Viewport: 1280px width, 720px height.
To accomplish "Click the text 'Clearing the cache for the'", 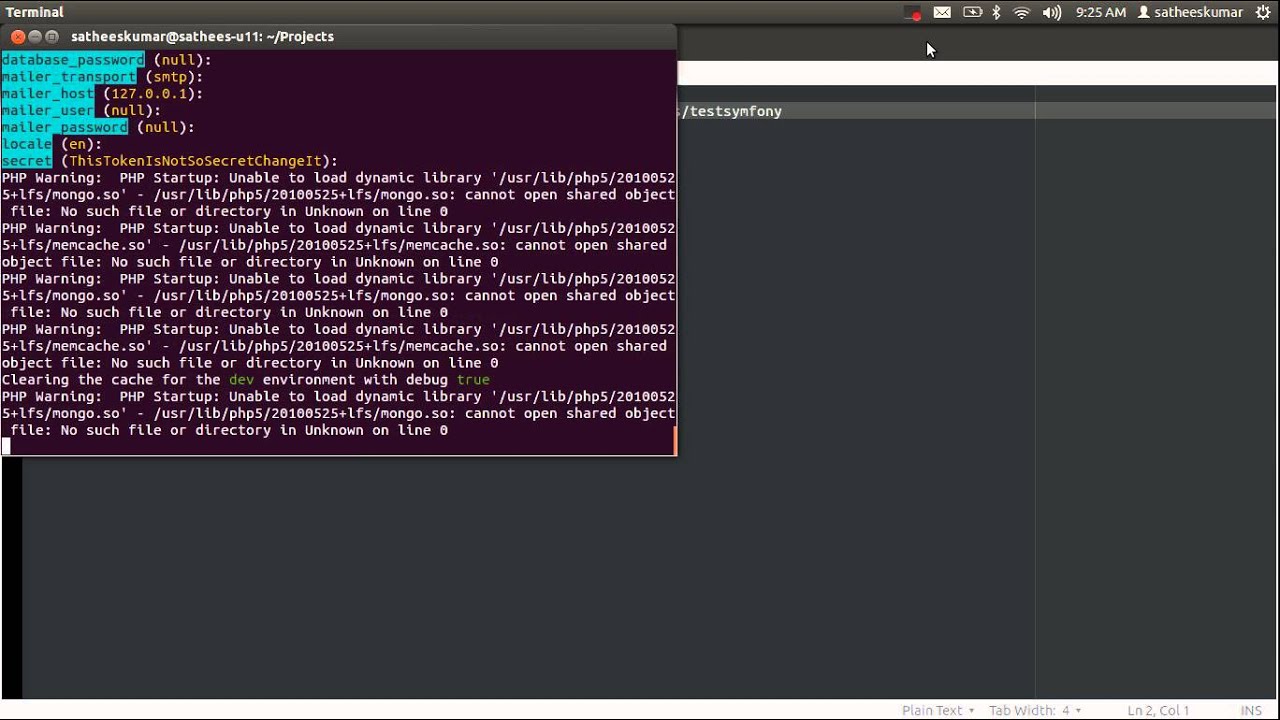I will click(111, 380).
